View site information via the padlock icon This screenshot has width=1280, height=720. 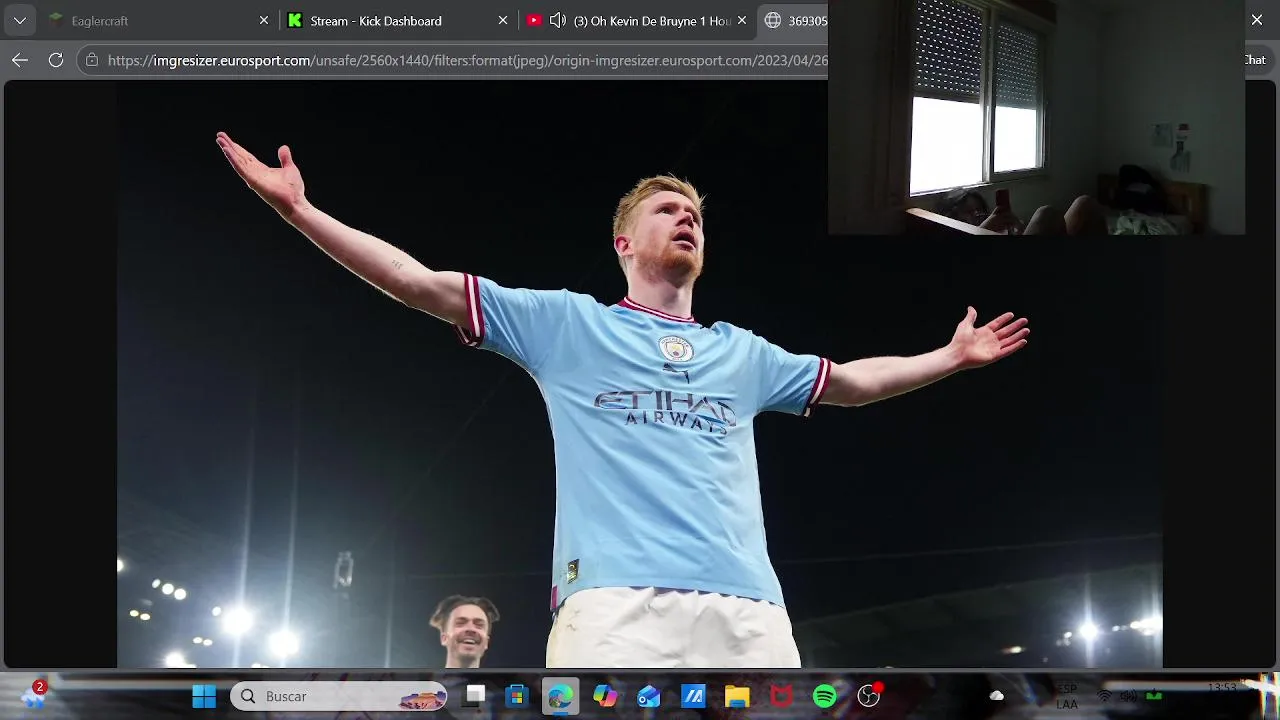point(92,60)
